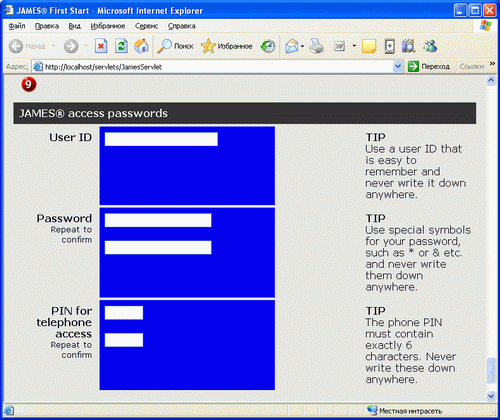
Task: Click the 'User ID' label
Action: click(x=70, y=137)
